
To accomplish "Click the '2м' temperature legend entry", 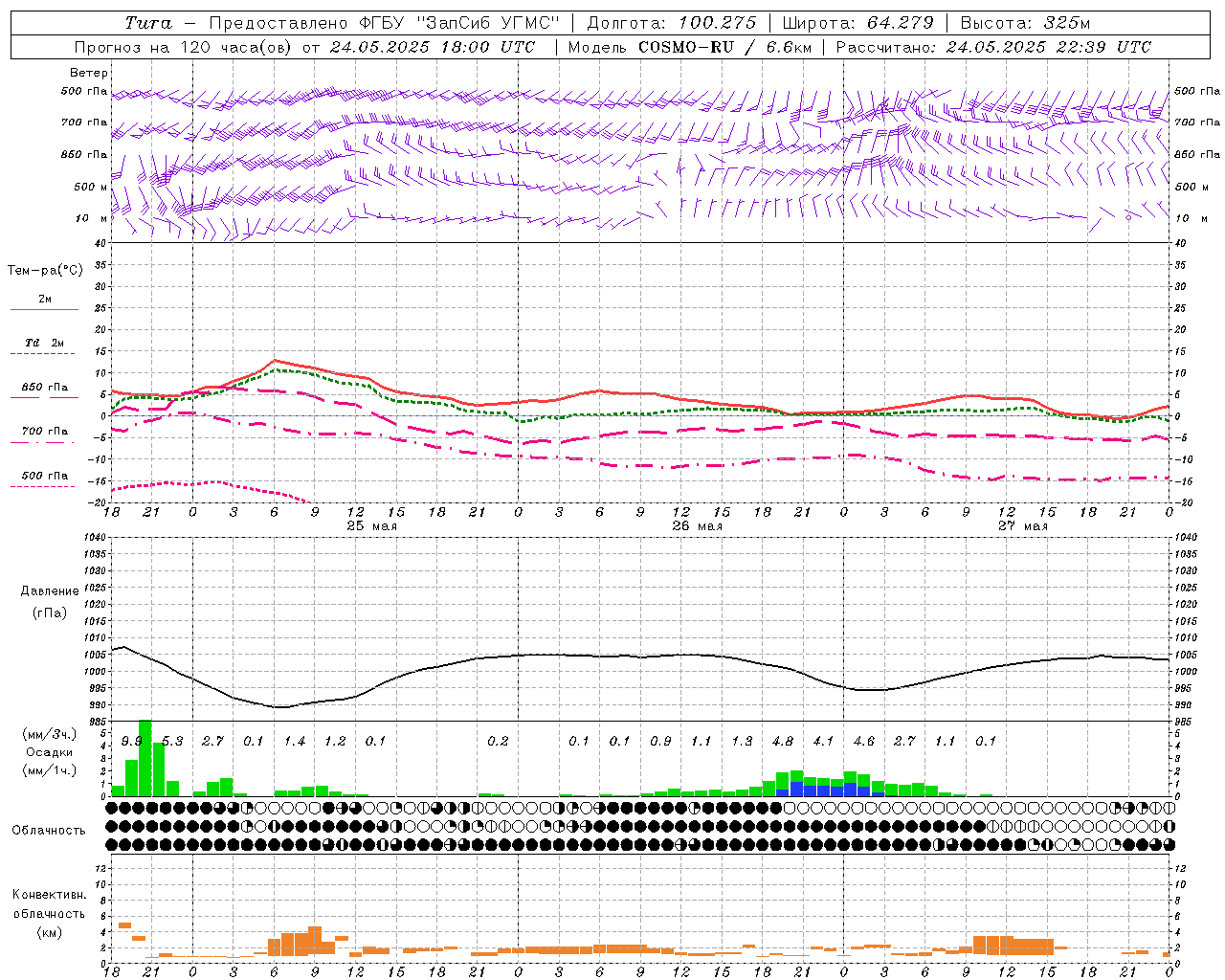I will 45,300.
